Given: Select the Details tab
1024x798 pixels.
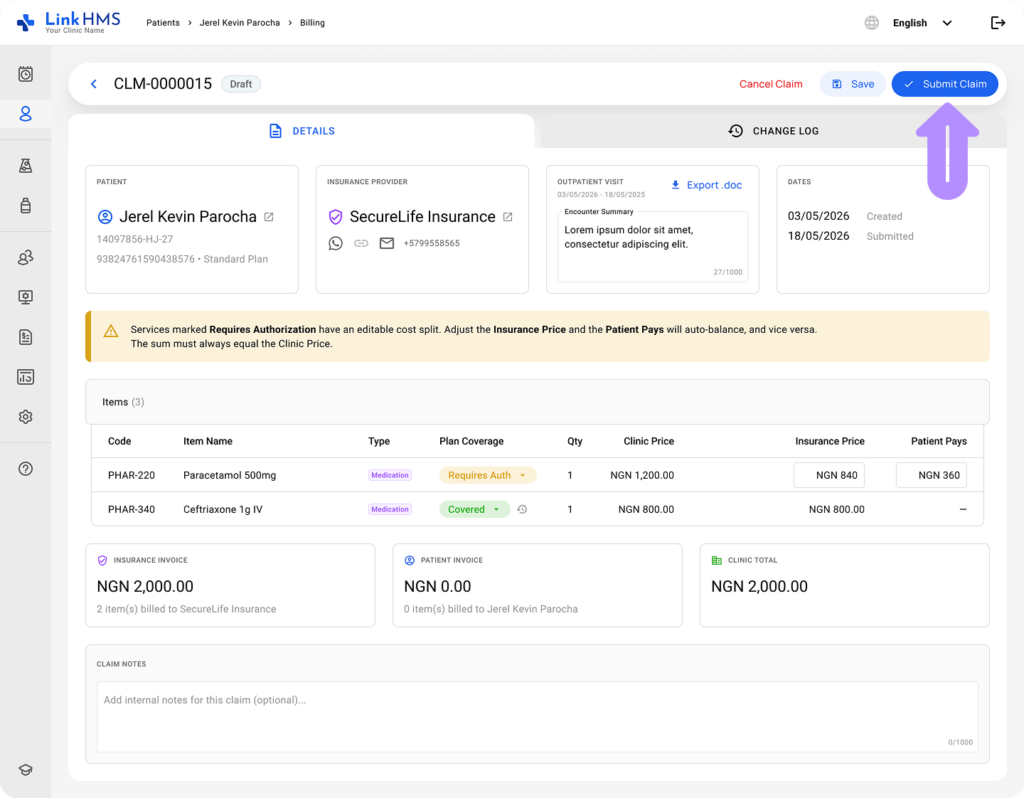Looking at the screenshot, I should coord(302,131).
